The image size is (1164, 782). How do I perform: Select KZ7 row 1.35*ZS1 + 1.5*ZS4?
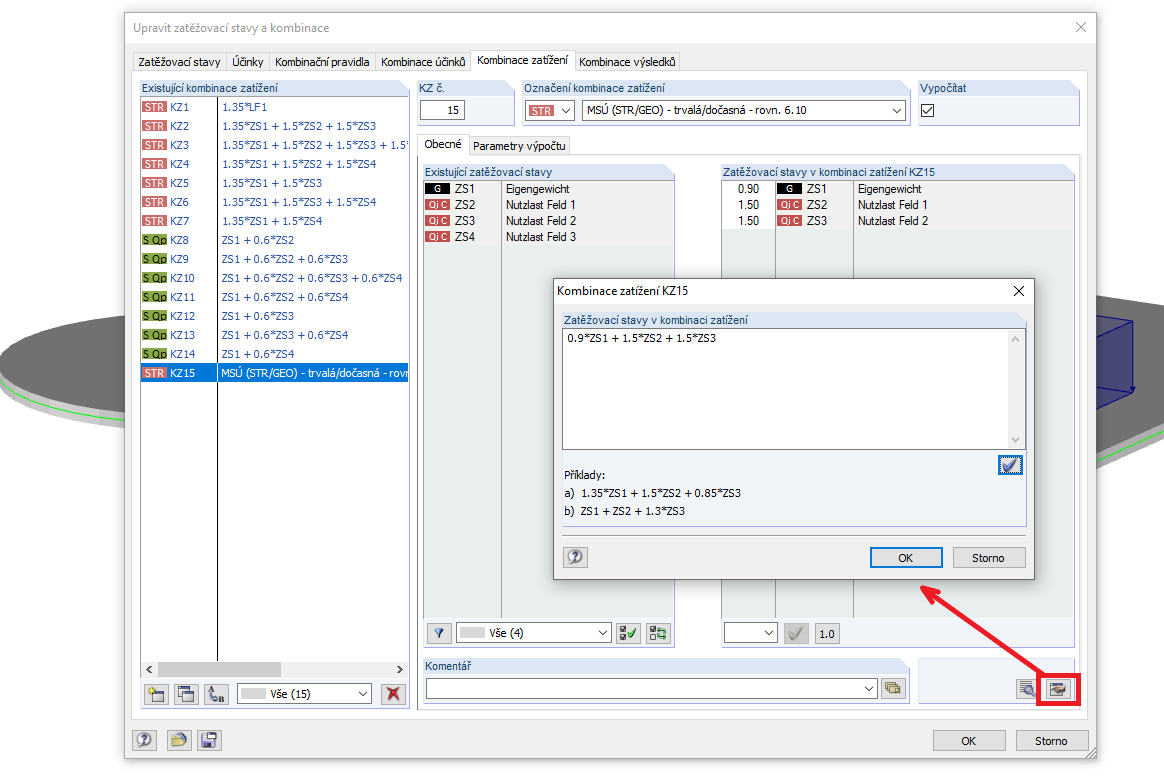(275, 221)
